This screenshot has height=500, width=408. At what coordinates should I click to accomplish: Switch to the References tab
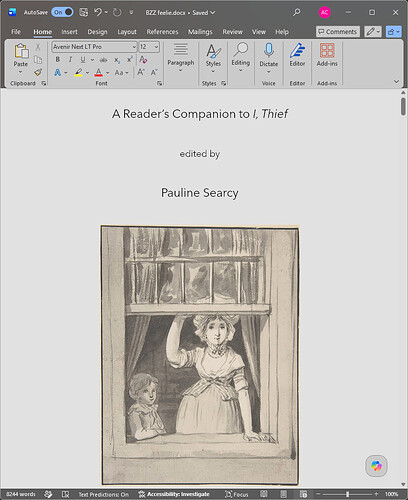tap(162, 32)
